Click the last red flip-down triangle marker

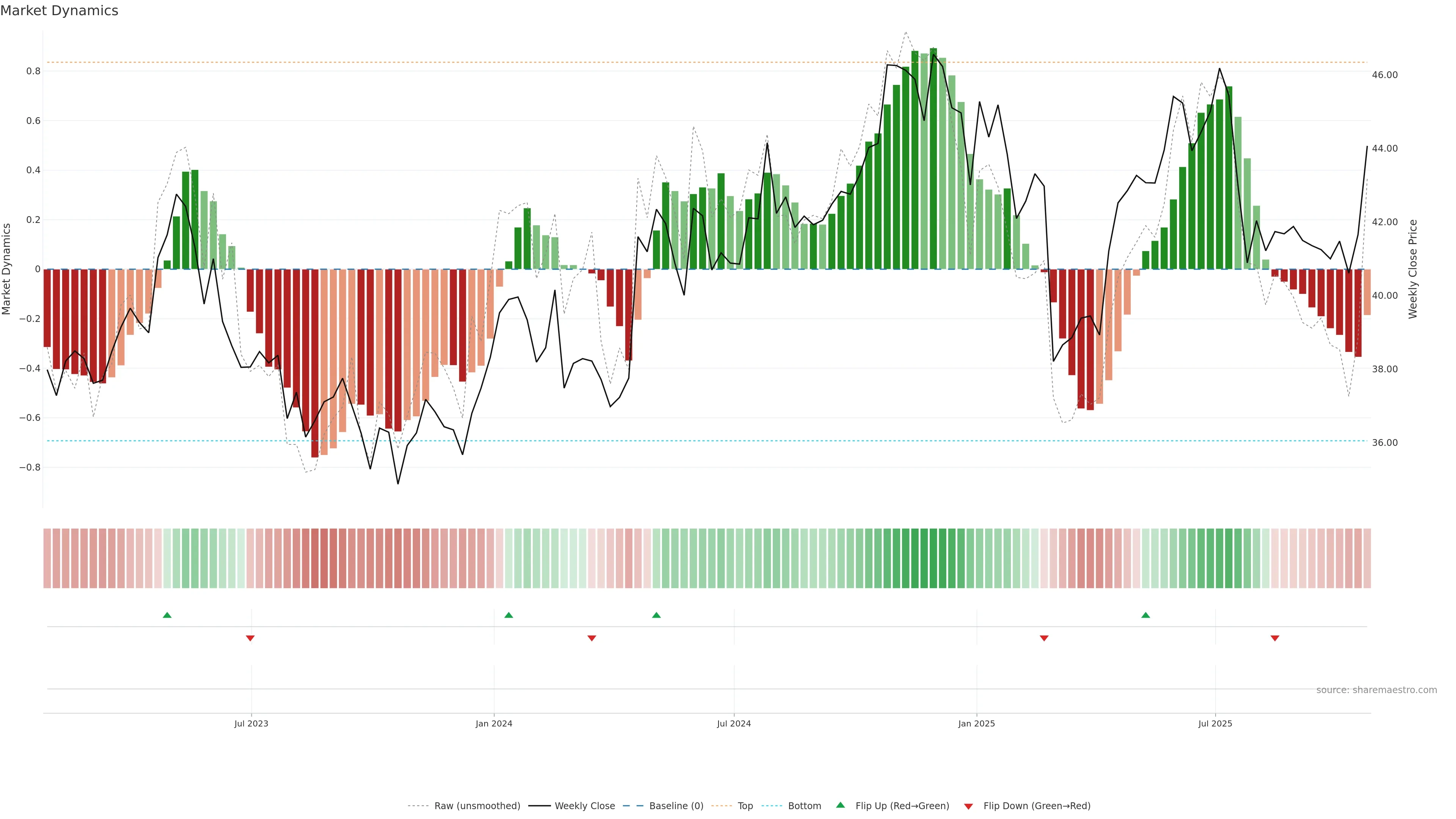(1274, 638)
